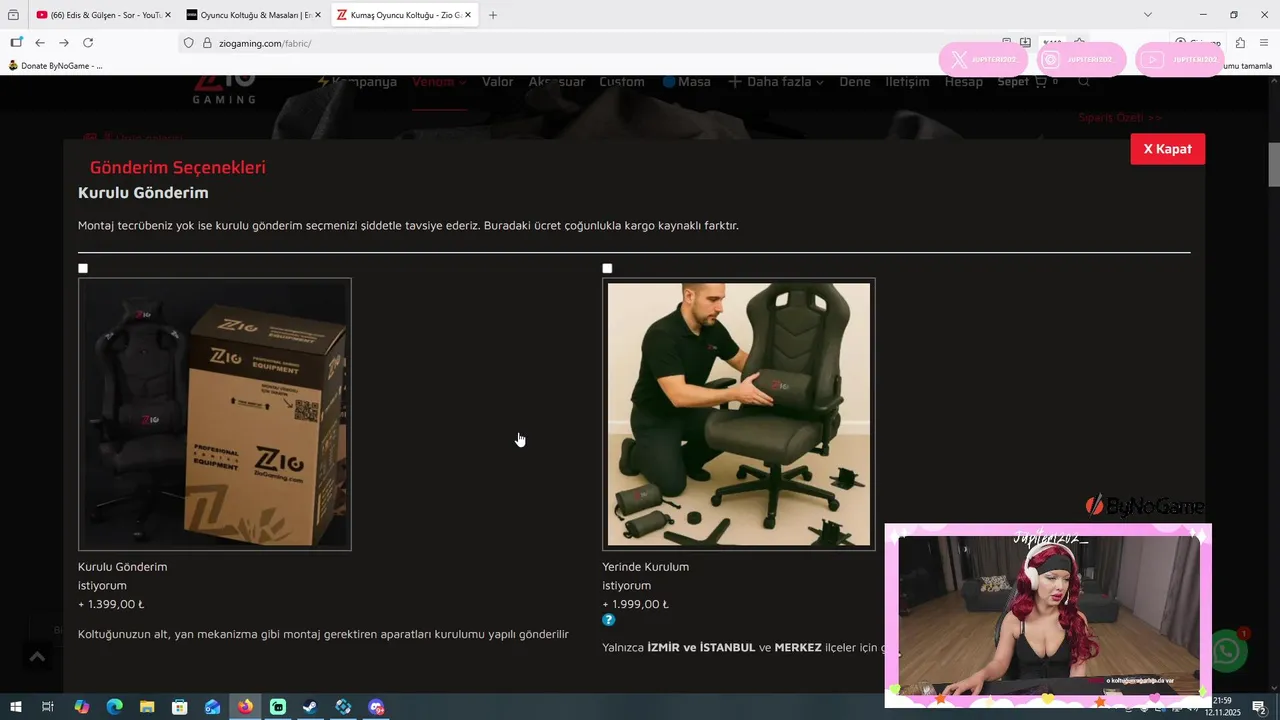Go back one page
Viewport: 1280px width, 720px height.
tap(40, 43)
